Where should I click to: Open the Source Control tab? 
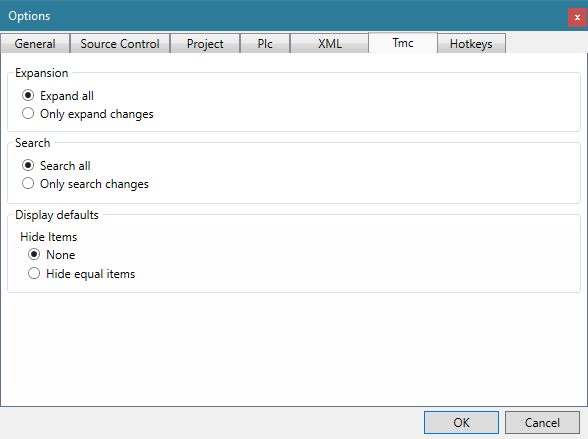120,43
